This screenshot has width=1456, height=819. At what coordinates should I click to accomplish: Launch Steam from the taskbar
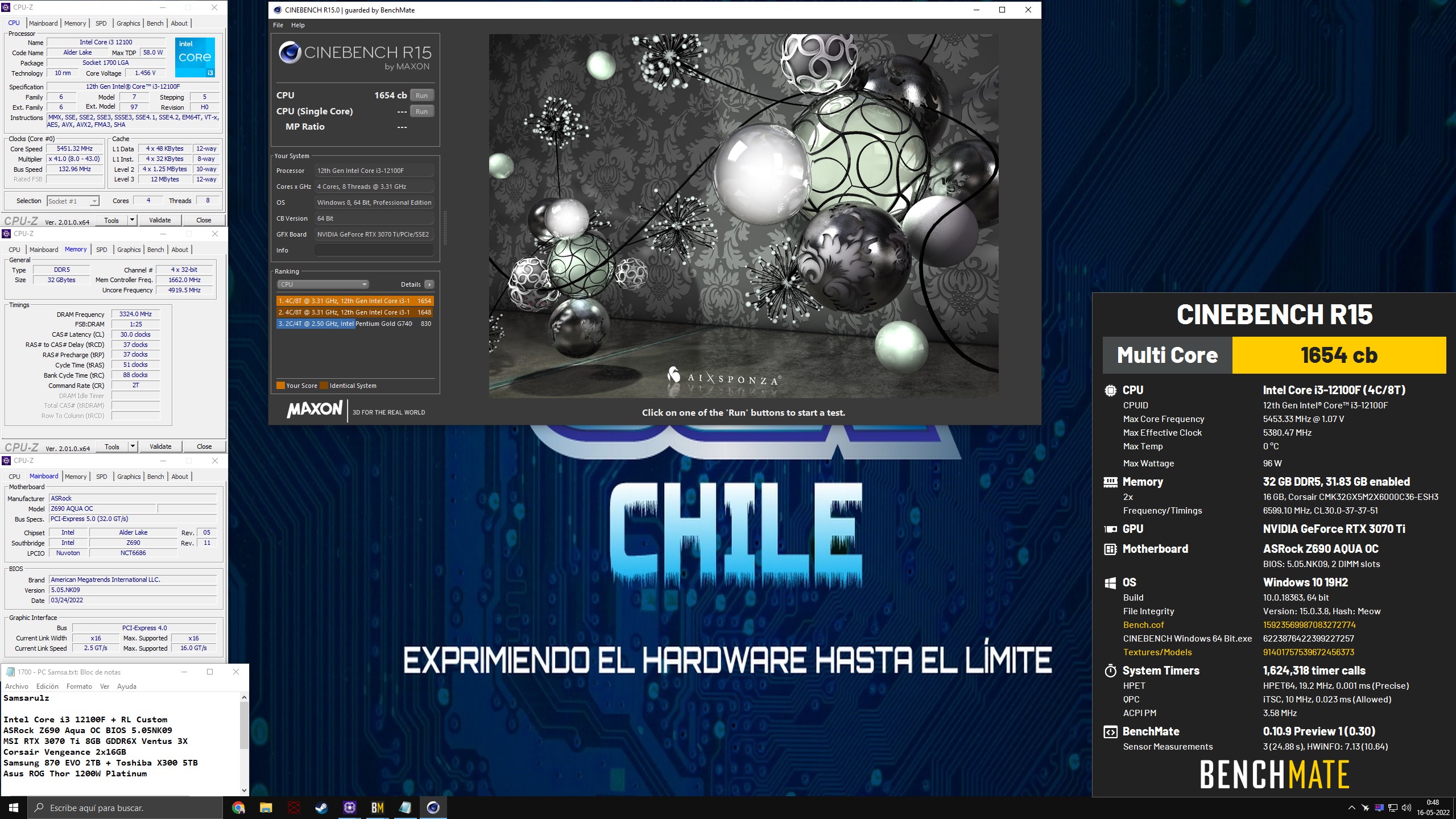(321, 807)
